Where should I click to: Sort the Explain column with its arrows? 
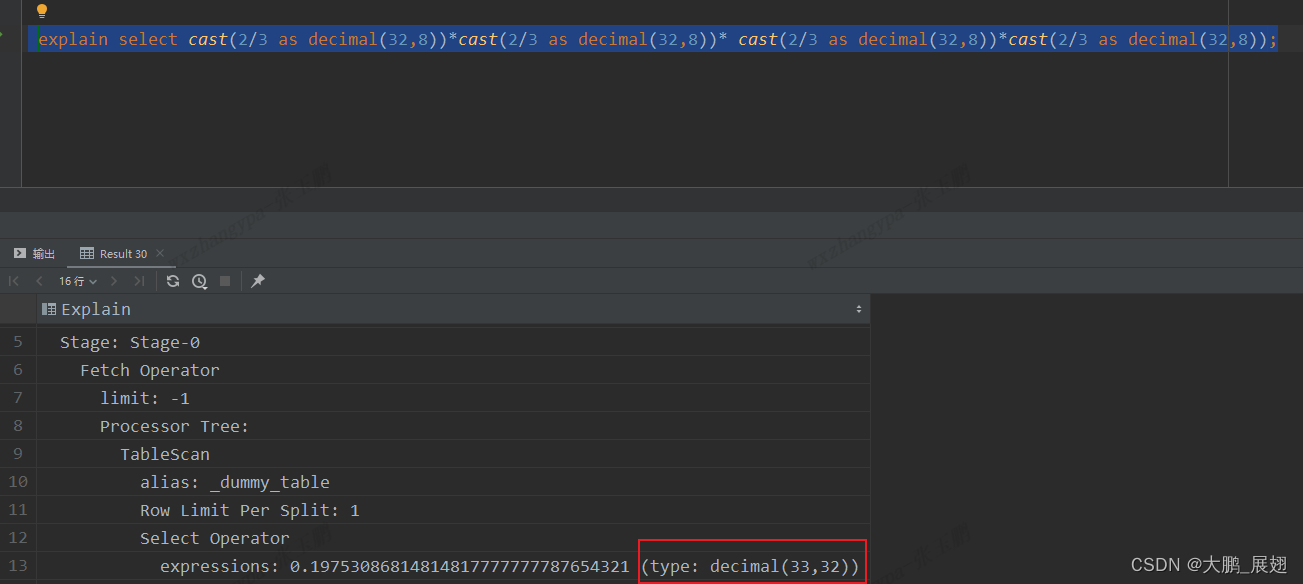tap(858, 309)
